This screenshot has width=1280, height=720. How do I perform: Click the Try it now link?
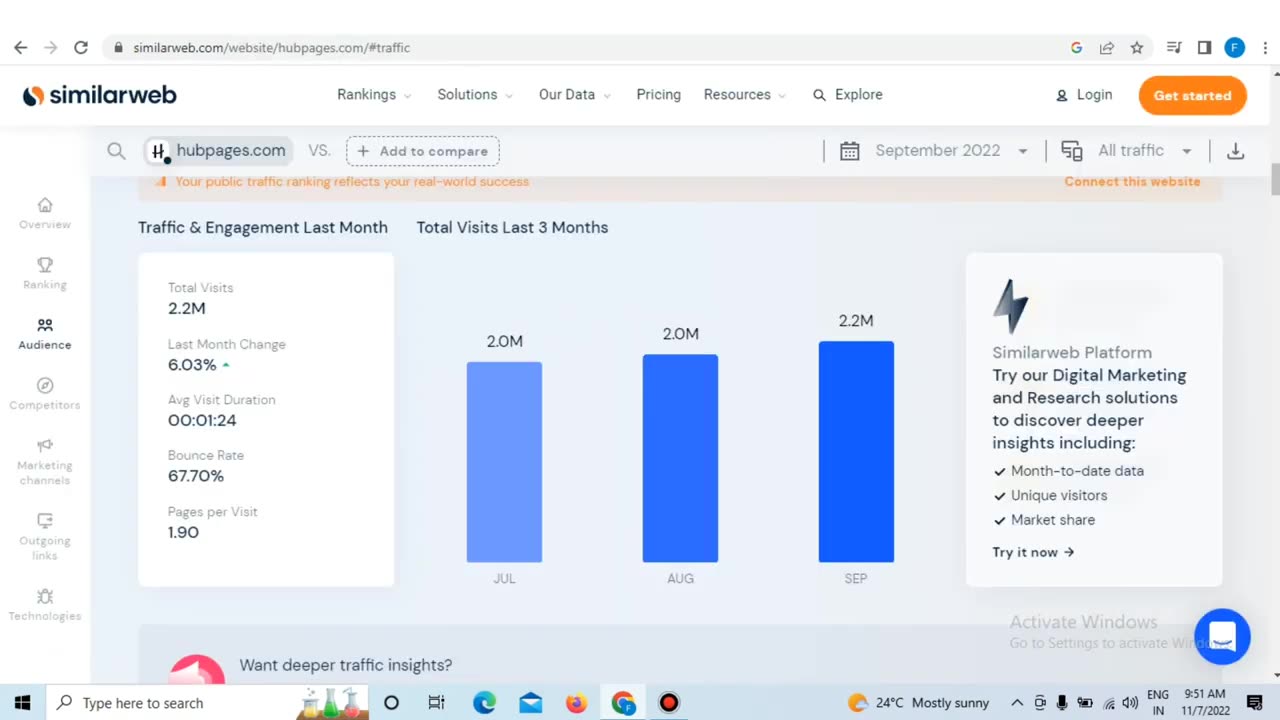1033,552
